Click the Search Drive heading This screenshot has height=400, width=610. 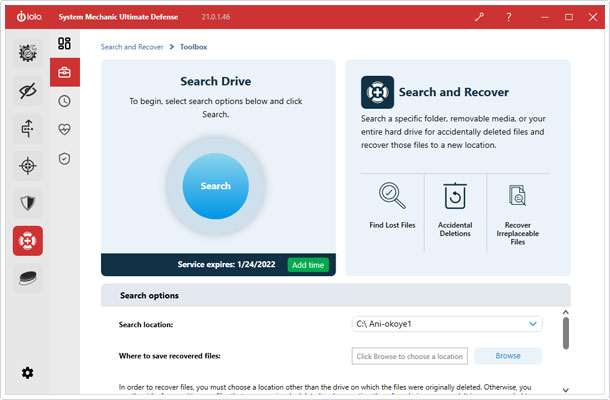click(x=216, y=81)
